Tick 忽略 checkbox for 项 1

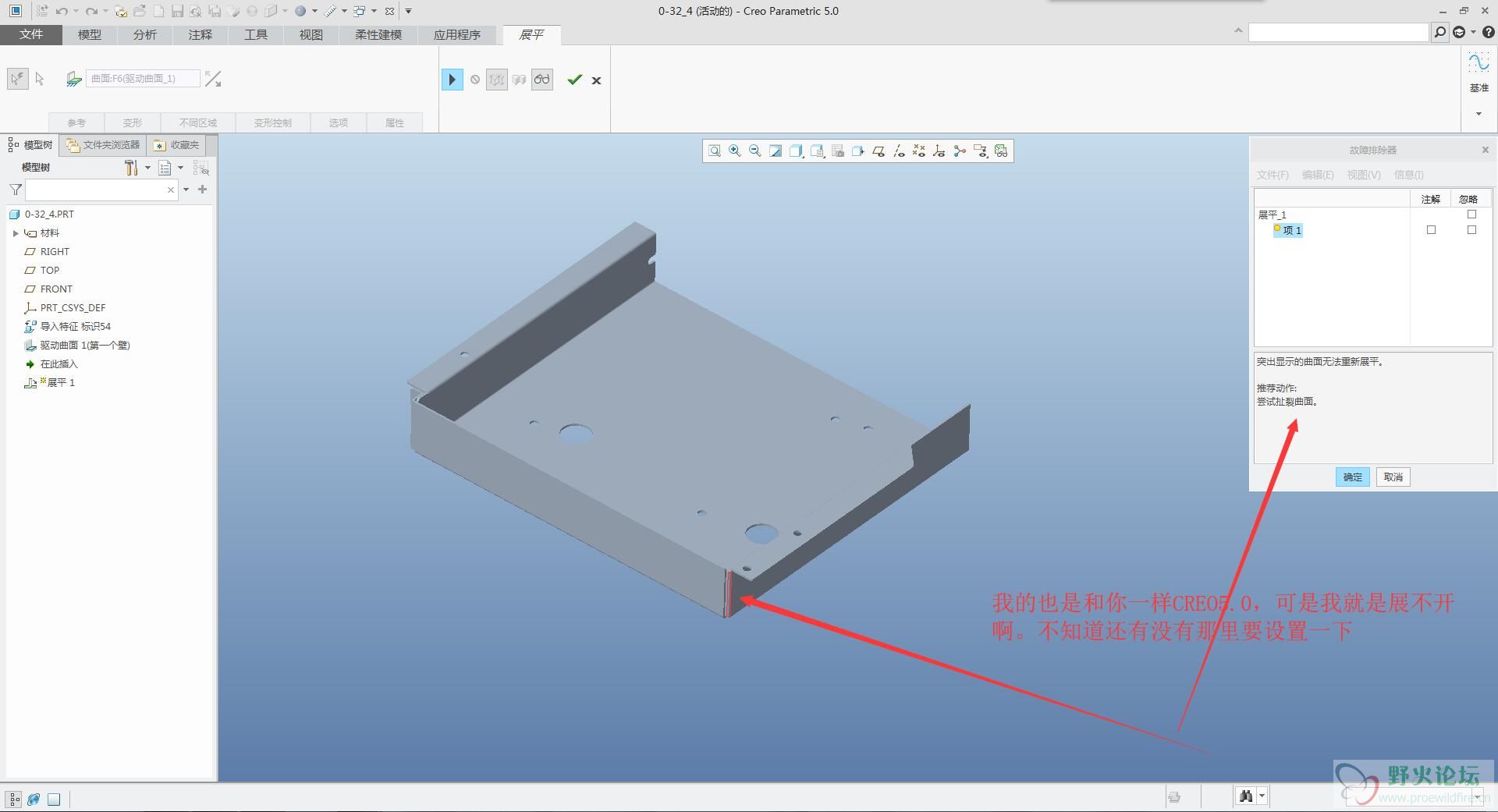point(1471,230)
